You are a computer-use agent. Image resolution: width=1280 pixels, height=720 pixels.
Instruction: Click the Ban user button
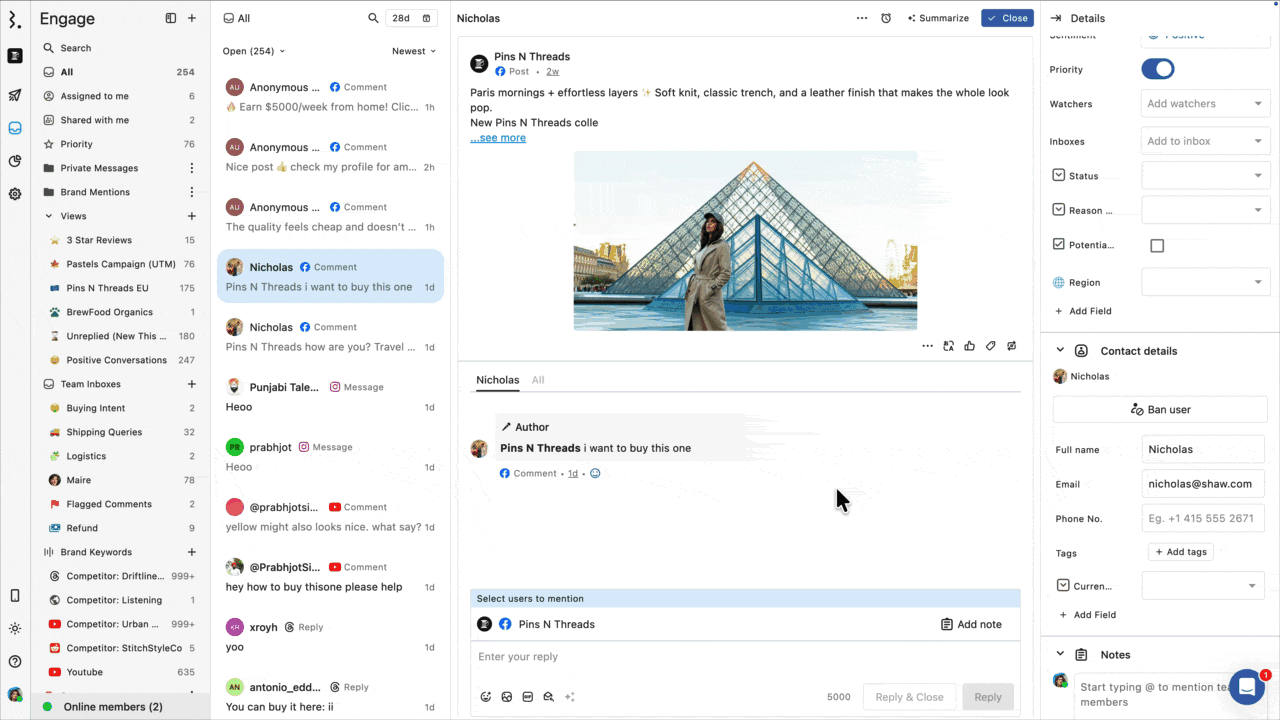1160,409
